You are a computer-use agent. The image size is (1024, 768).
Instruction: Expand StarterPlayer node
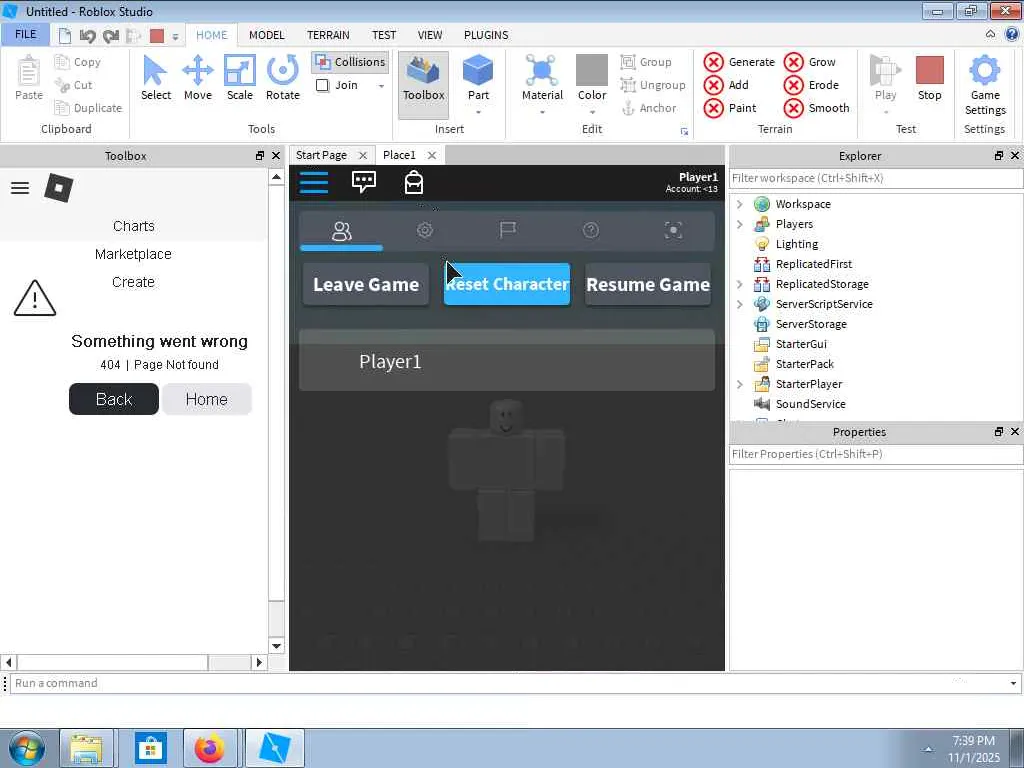tap(739, 384)
